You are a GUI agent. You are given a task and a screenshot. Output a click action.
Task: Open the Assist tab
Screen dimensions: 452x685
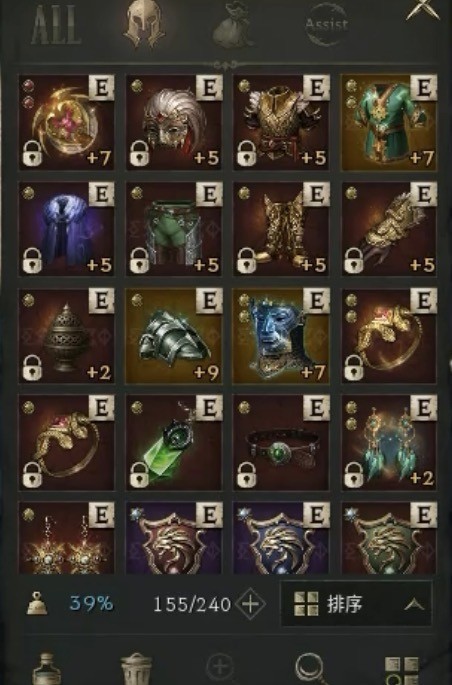pyautogui.click(x=327, y=24)
